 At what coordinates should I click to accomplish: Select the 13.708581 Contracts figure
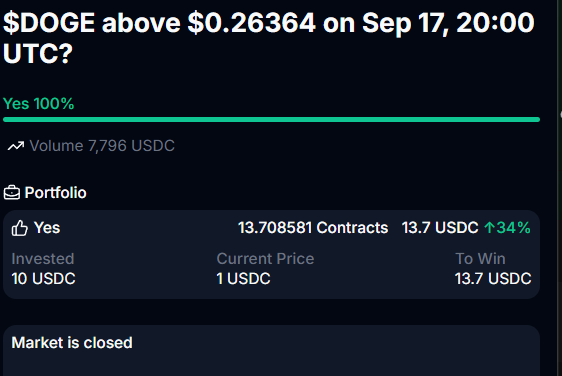[313, 228]
